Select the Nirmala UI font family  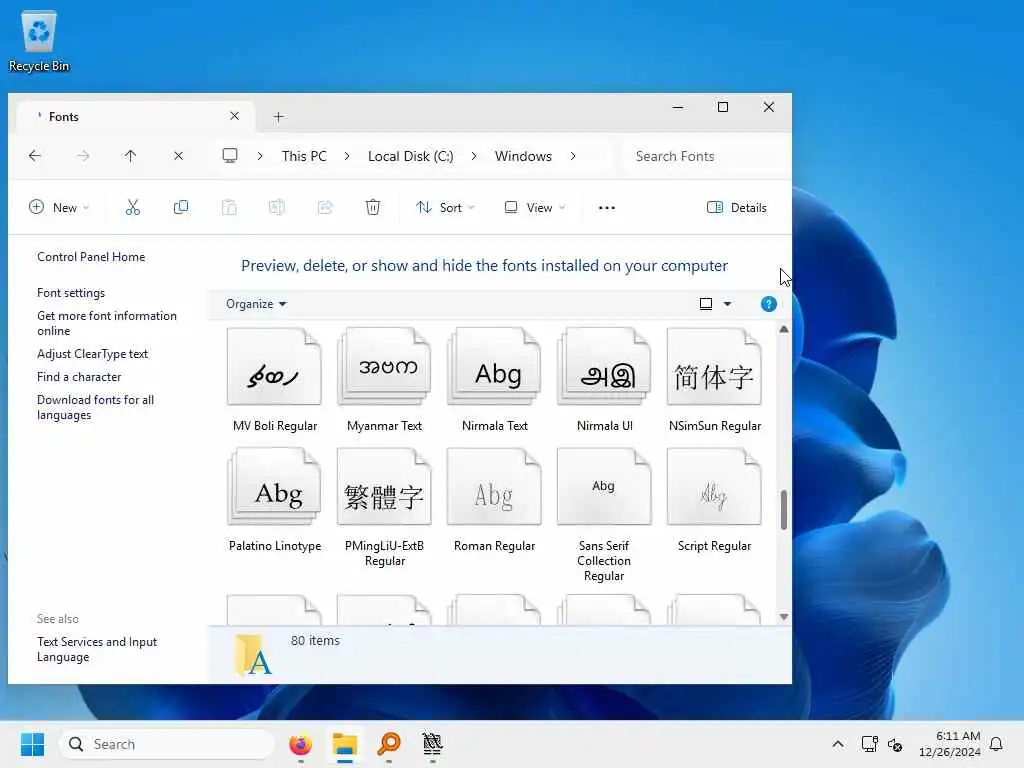604,380
